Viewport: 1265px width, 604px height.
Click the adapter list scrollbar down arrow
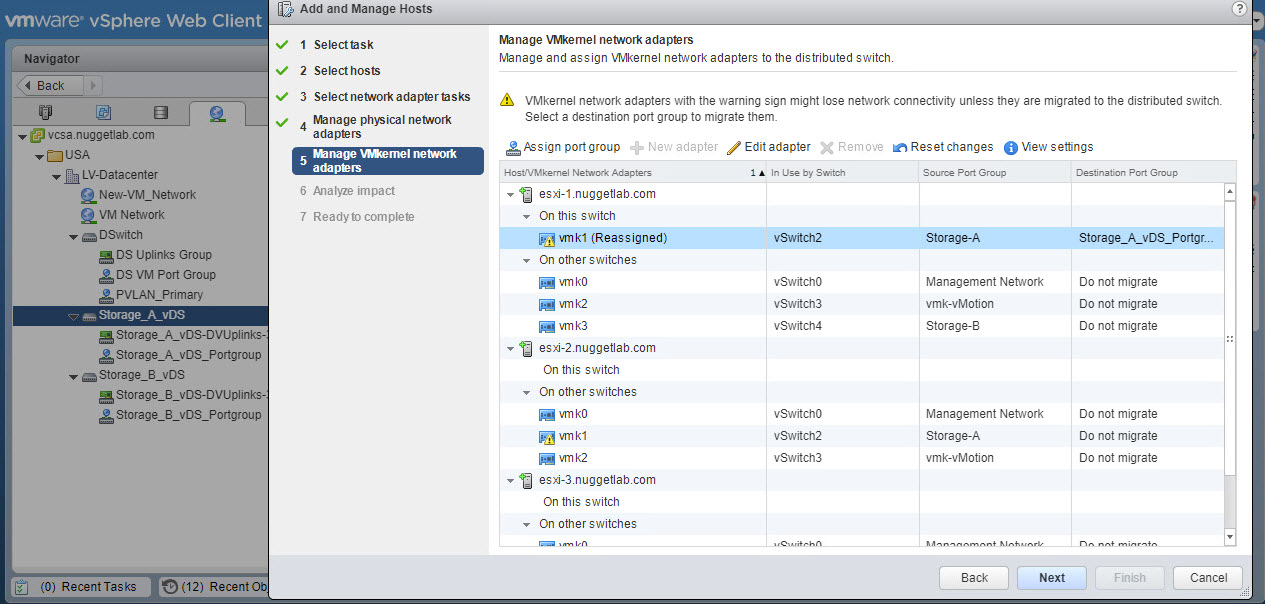coord(1230,538)
